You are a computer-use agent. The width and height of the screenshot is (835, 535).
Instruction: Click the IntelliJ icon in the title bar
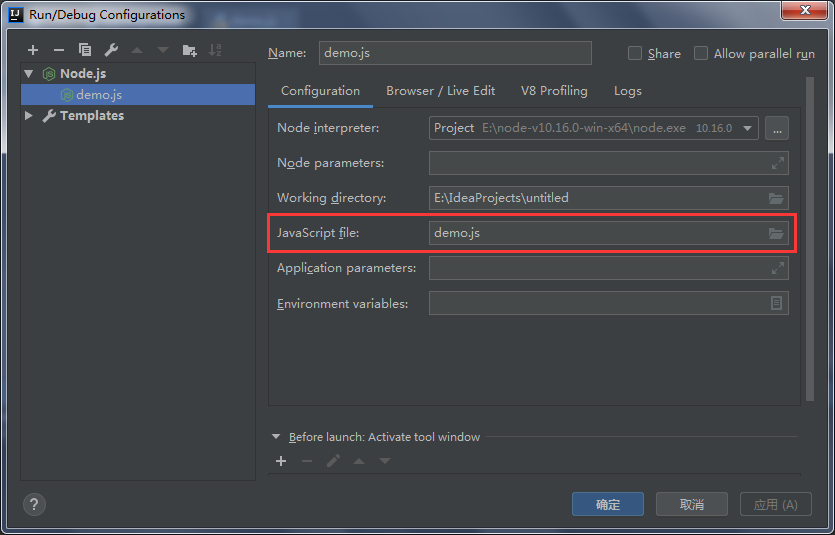[17, 14]
